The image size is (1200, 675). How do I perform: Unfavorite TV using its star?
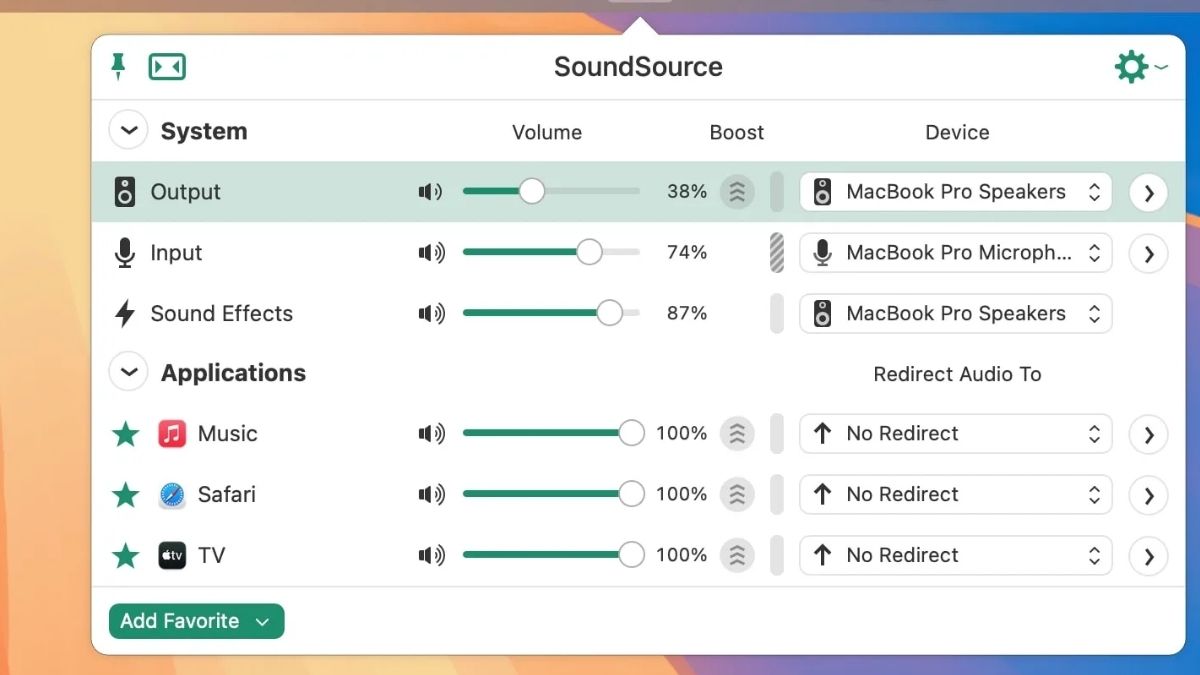[x=125, y=555]
